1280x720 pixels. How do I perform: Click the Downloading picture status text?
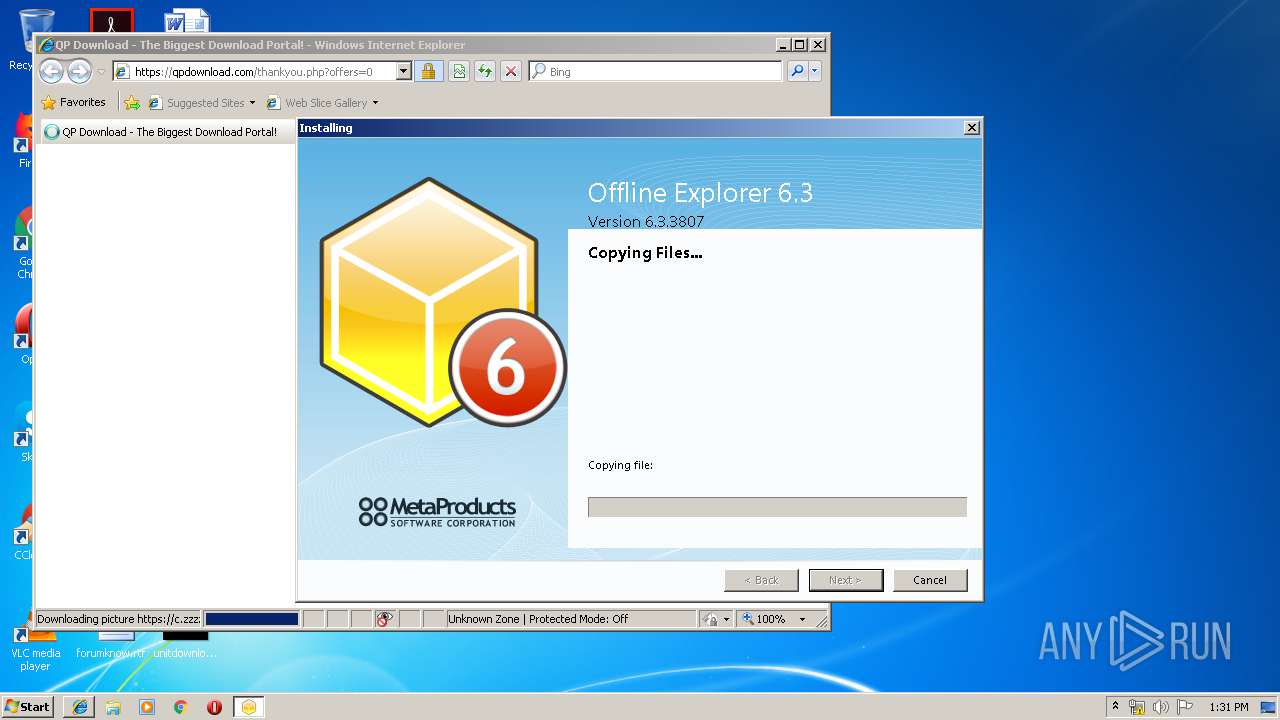(119, 619)
